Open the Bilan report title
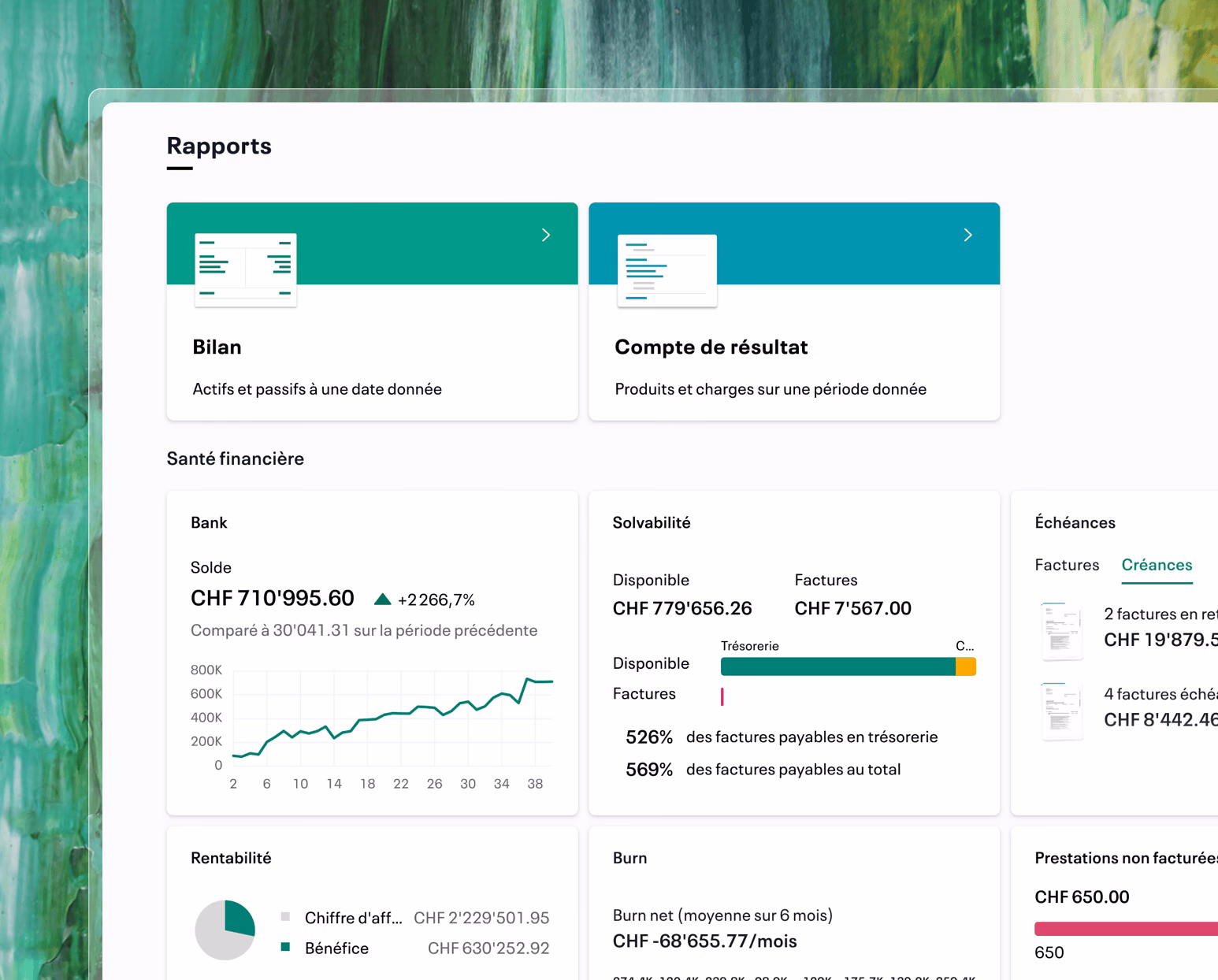1218x980 pixels. 217,347
